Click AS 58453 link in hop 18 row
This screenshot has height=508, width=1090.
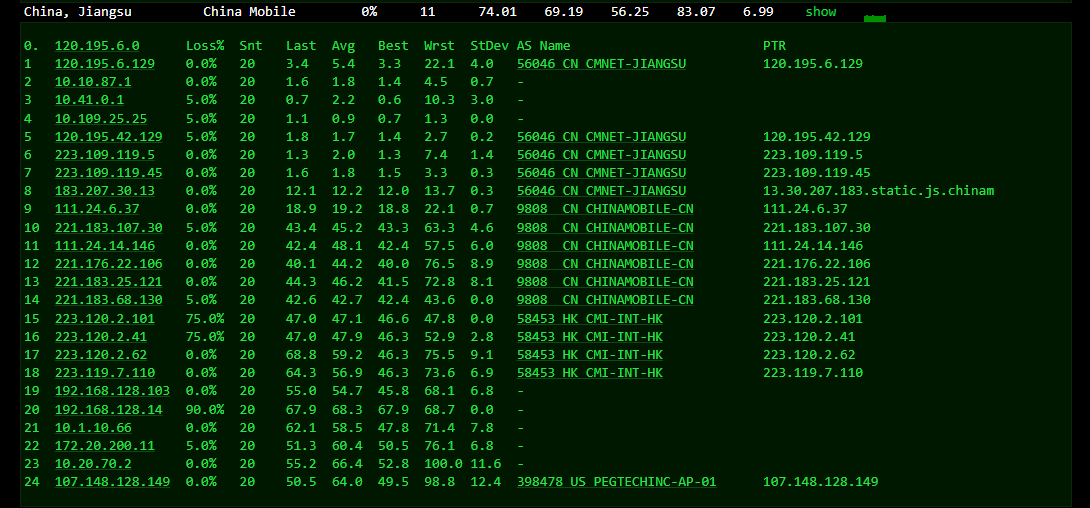[589, 373]
